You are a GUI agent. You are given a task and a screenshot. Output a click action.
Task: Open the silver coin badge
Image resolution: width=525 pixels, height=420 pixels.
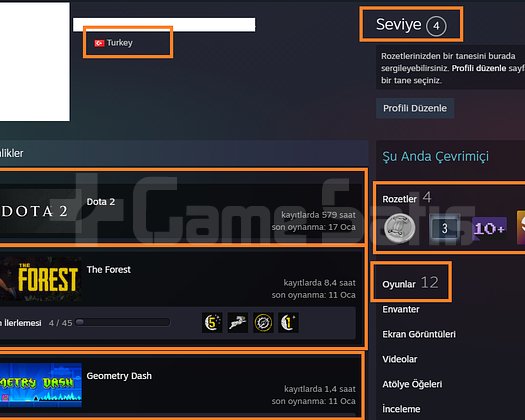point(399,228)
